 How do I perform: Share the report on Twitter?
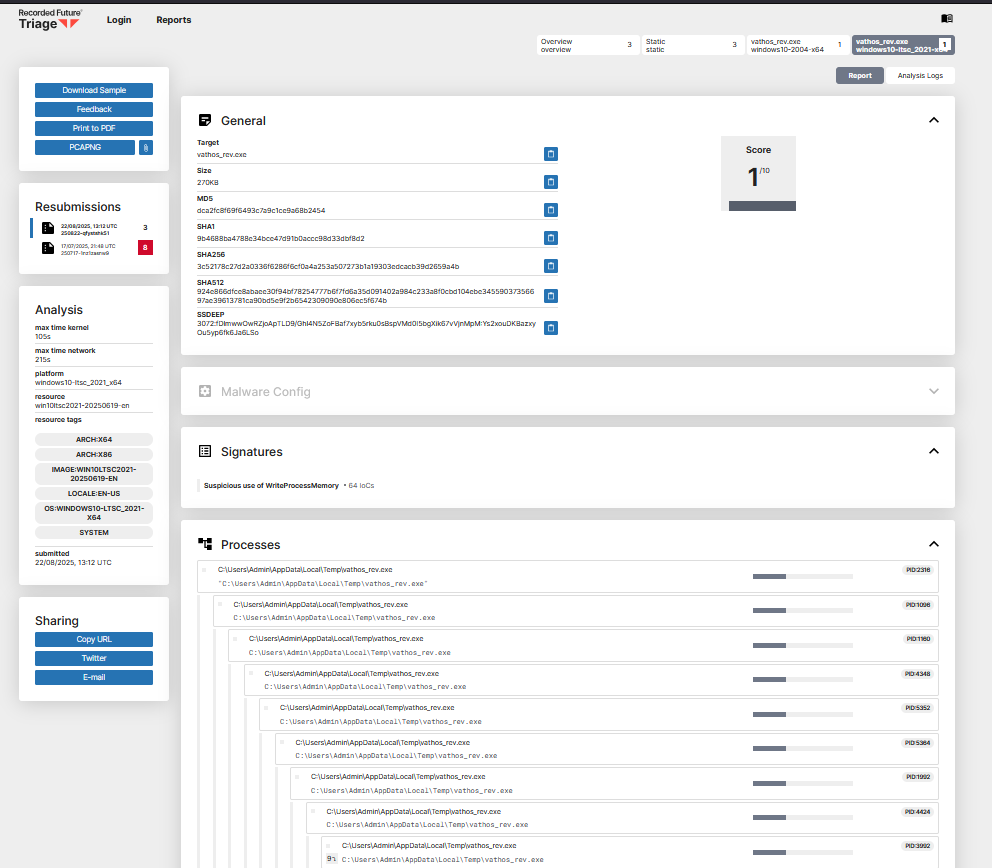[94, 659]
